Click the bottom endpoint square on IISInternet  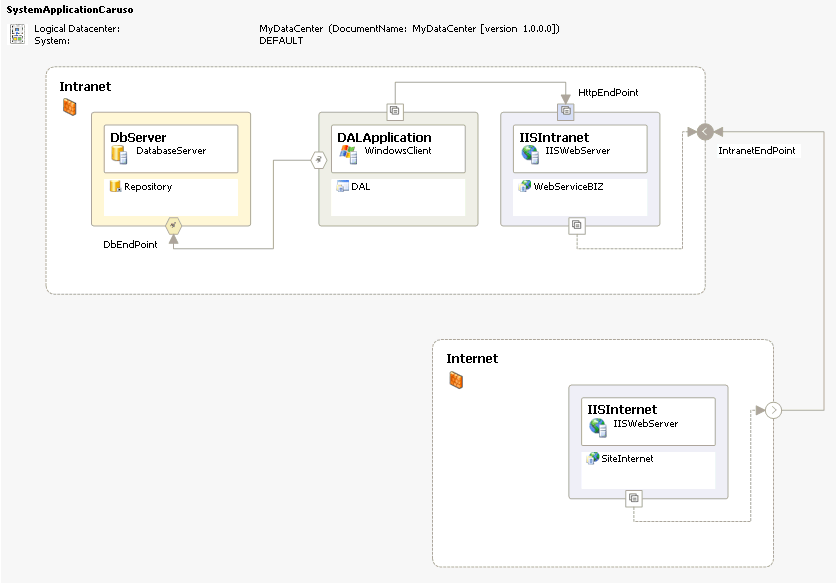tap(633, 498)
